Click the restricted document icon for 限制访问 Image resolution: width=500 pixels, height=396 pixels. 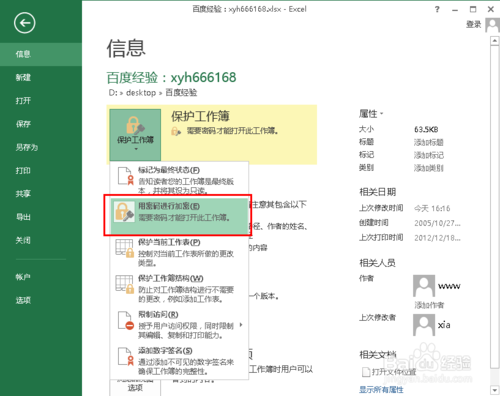(x=125, y=320)
